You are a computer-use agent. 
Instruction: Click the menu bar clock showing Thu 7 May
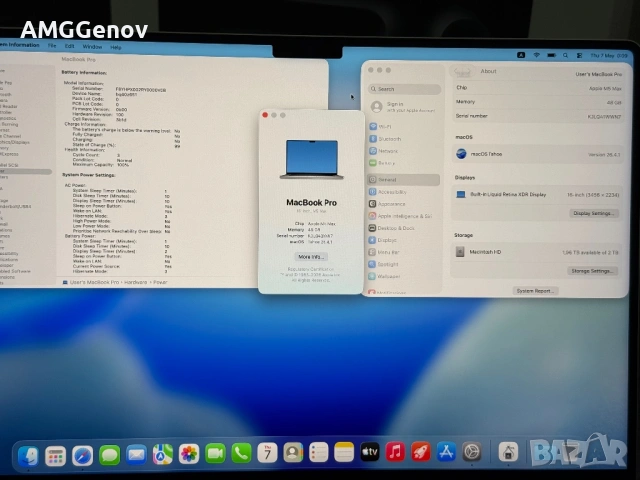[x=609, y=55]
